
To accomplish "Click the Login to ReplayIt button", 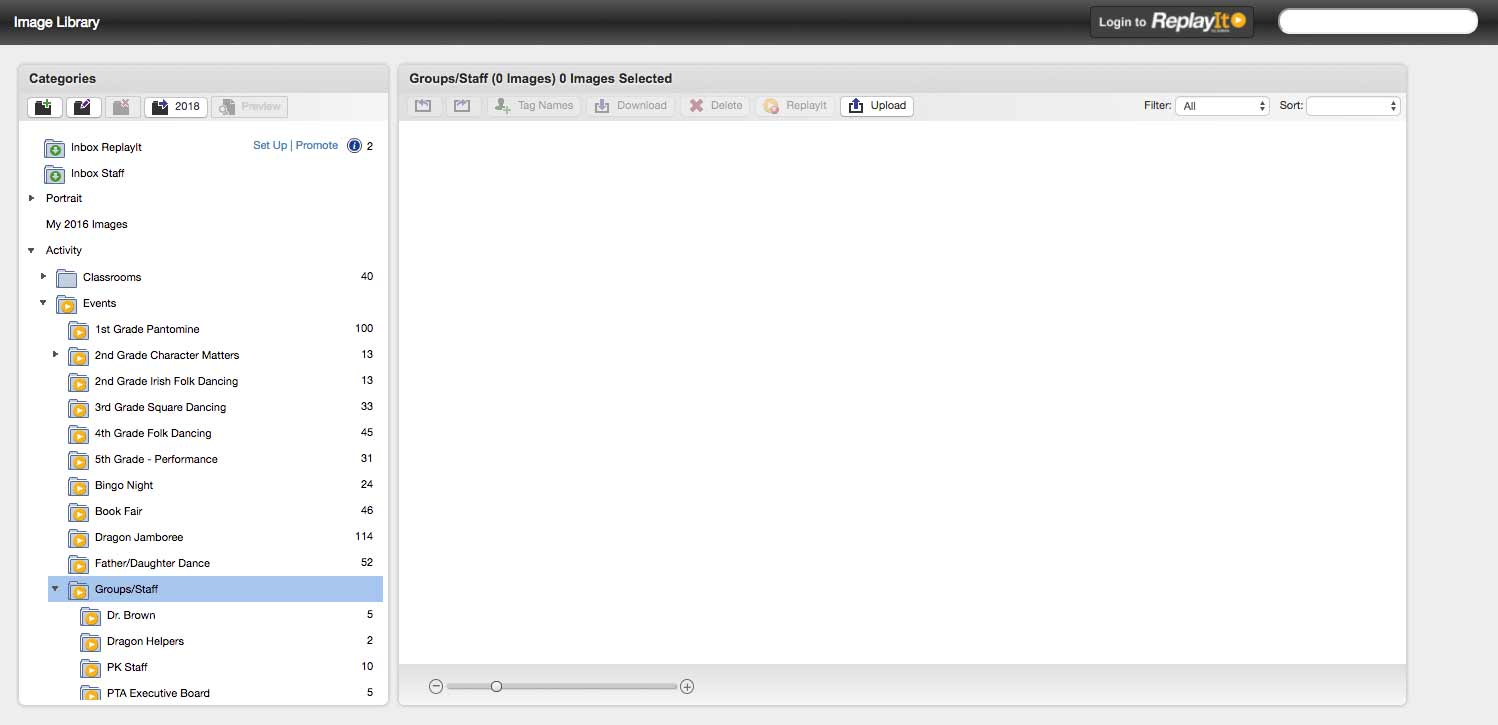I will [1172, 22].
